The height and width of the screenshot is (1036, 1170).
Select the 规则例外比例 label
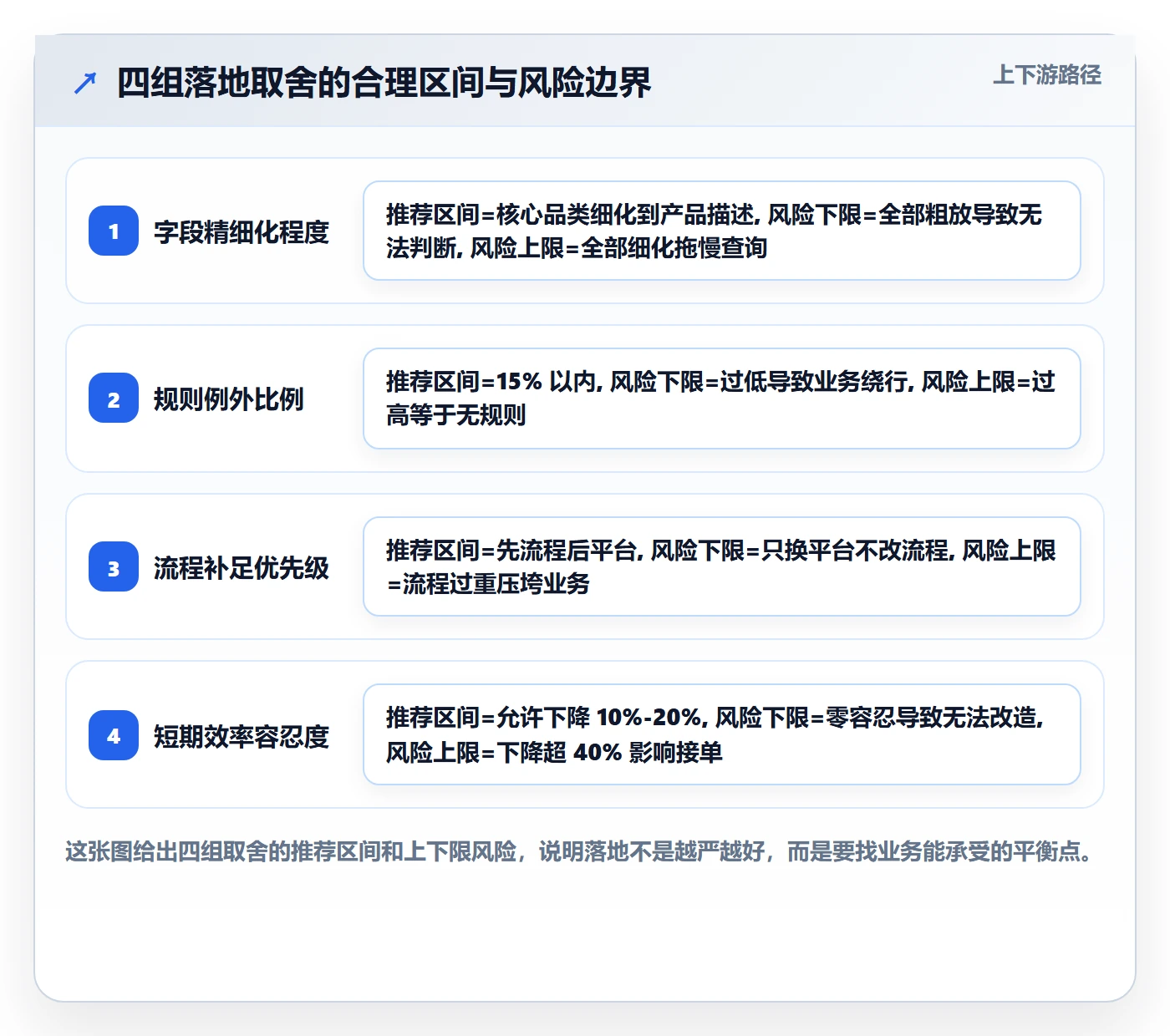[x=229, y=399]
